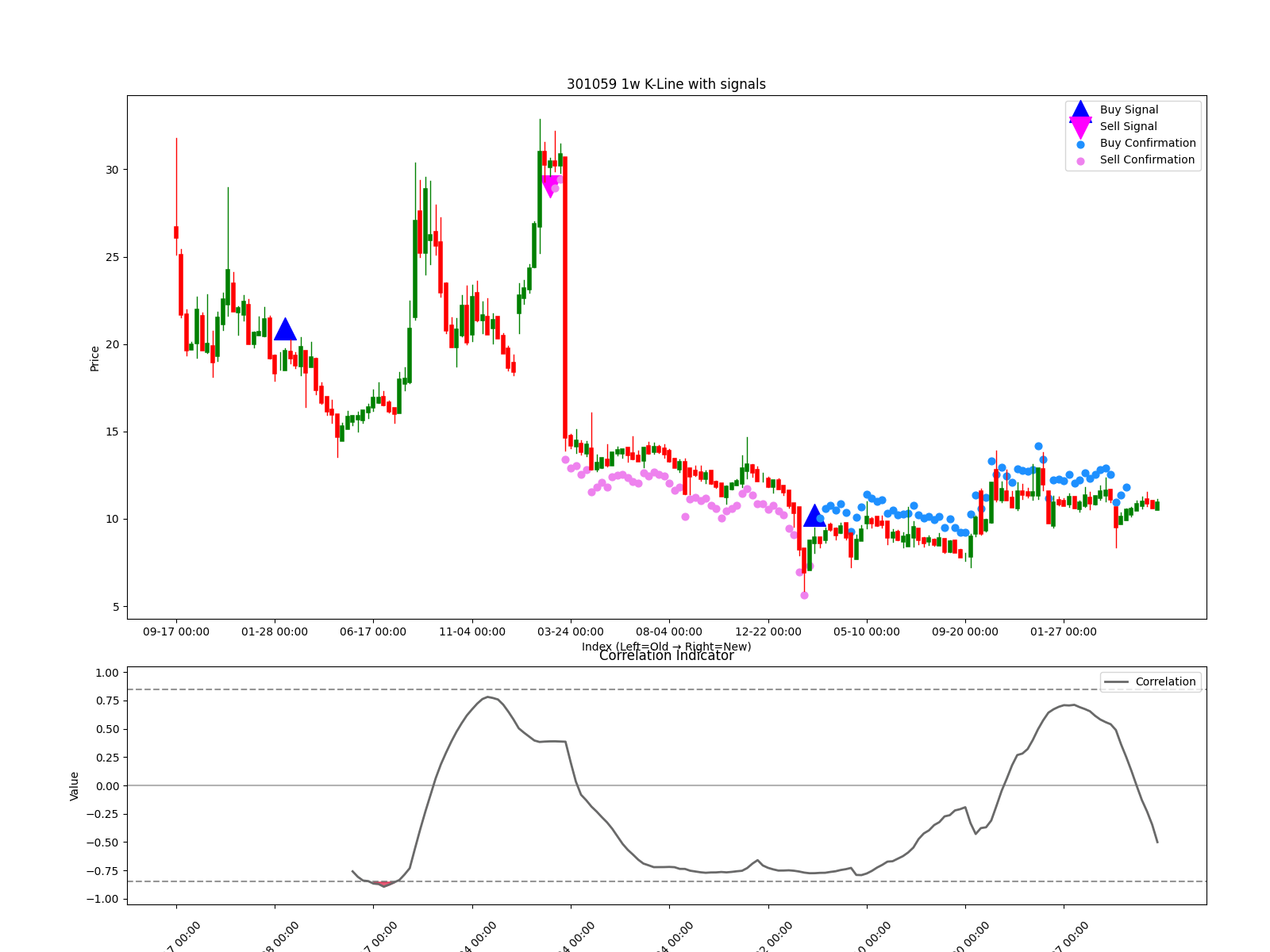Click the upper dashed threshold line in correlation panel
Viewport: 1270px width, 952px height.
tap(667, 689)
